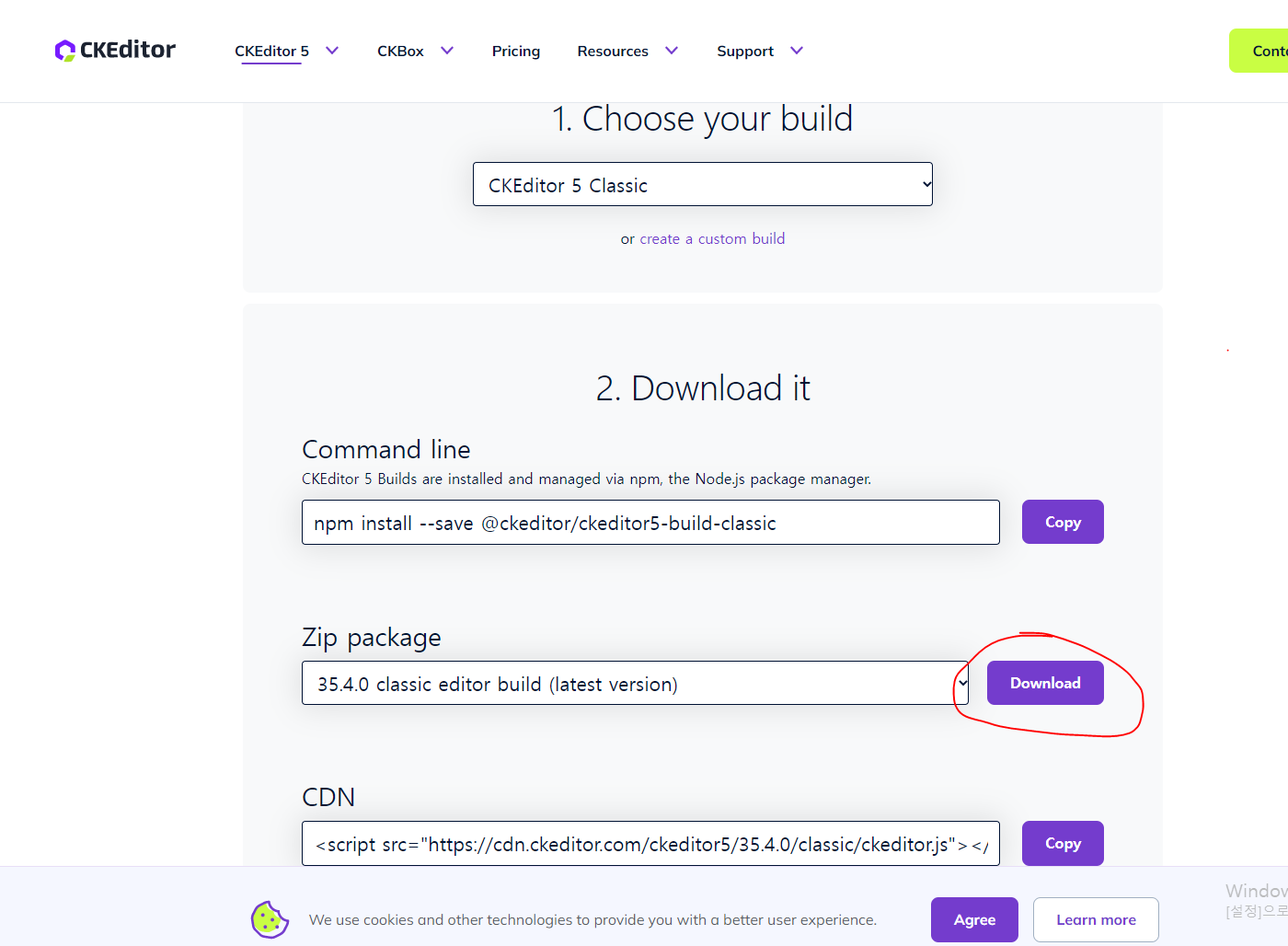
Task: Click the text about npm package manager
Action: [586, 479]
